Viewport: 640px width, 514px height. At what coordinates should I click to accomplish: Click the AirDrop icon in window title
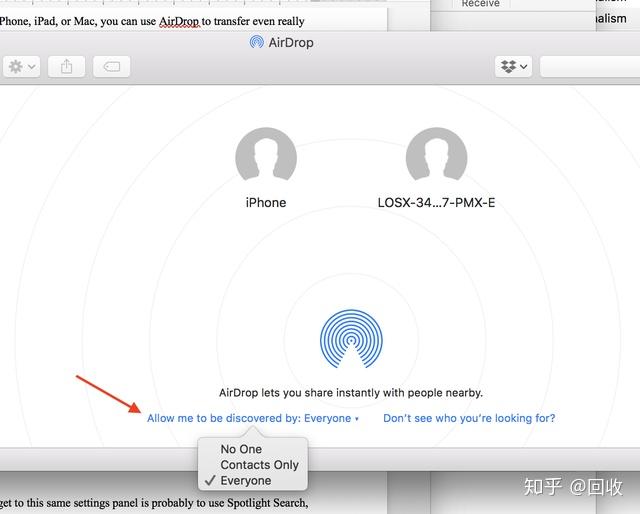[x=256, y=42]
